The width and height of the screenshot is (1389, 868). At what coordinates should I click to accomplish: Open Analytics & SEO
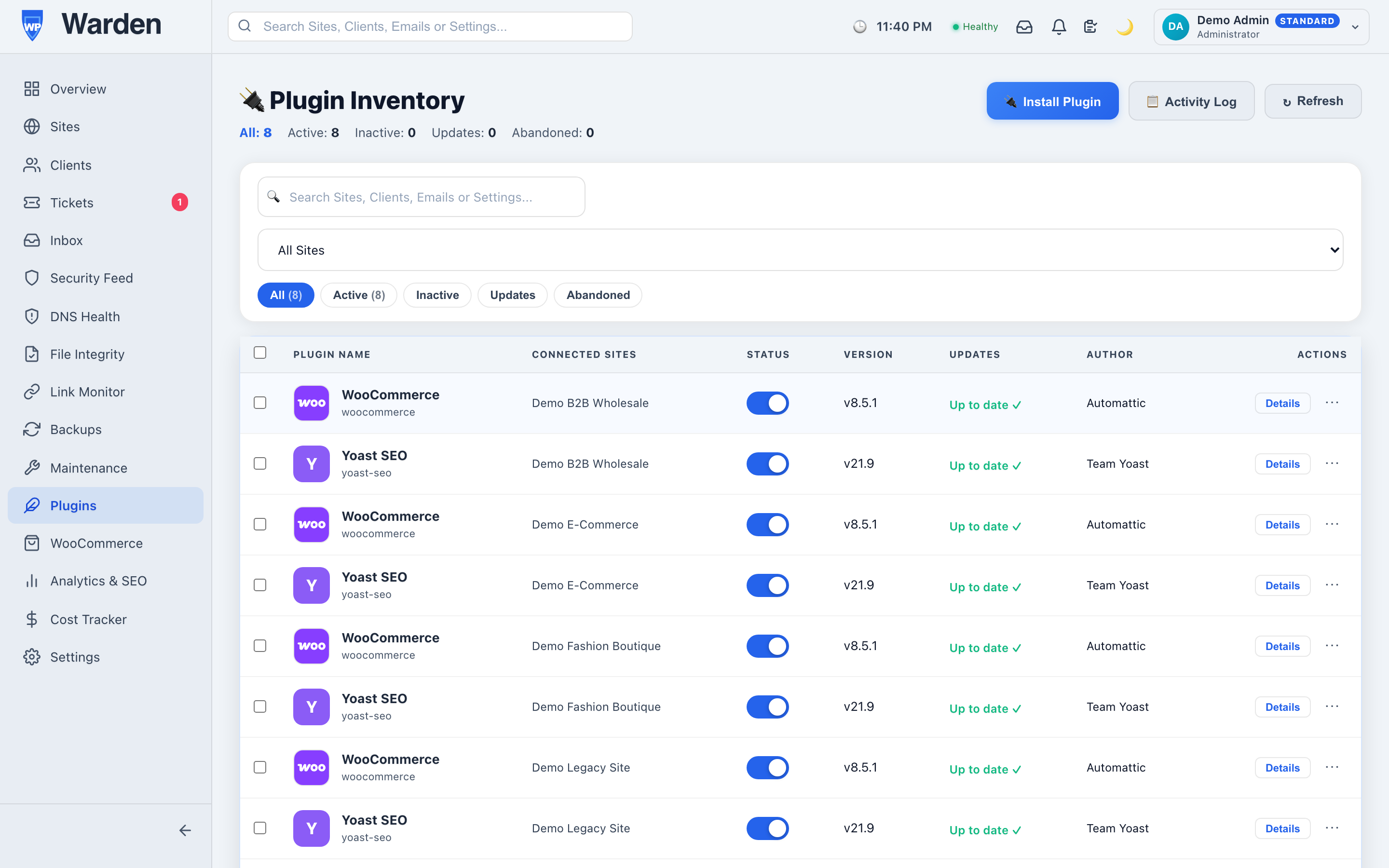pyautogui.click(x=106, y=582)
